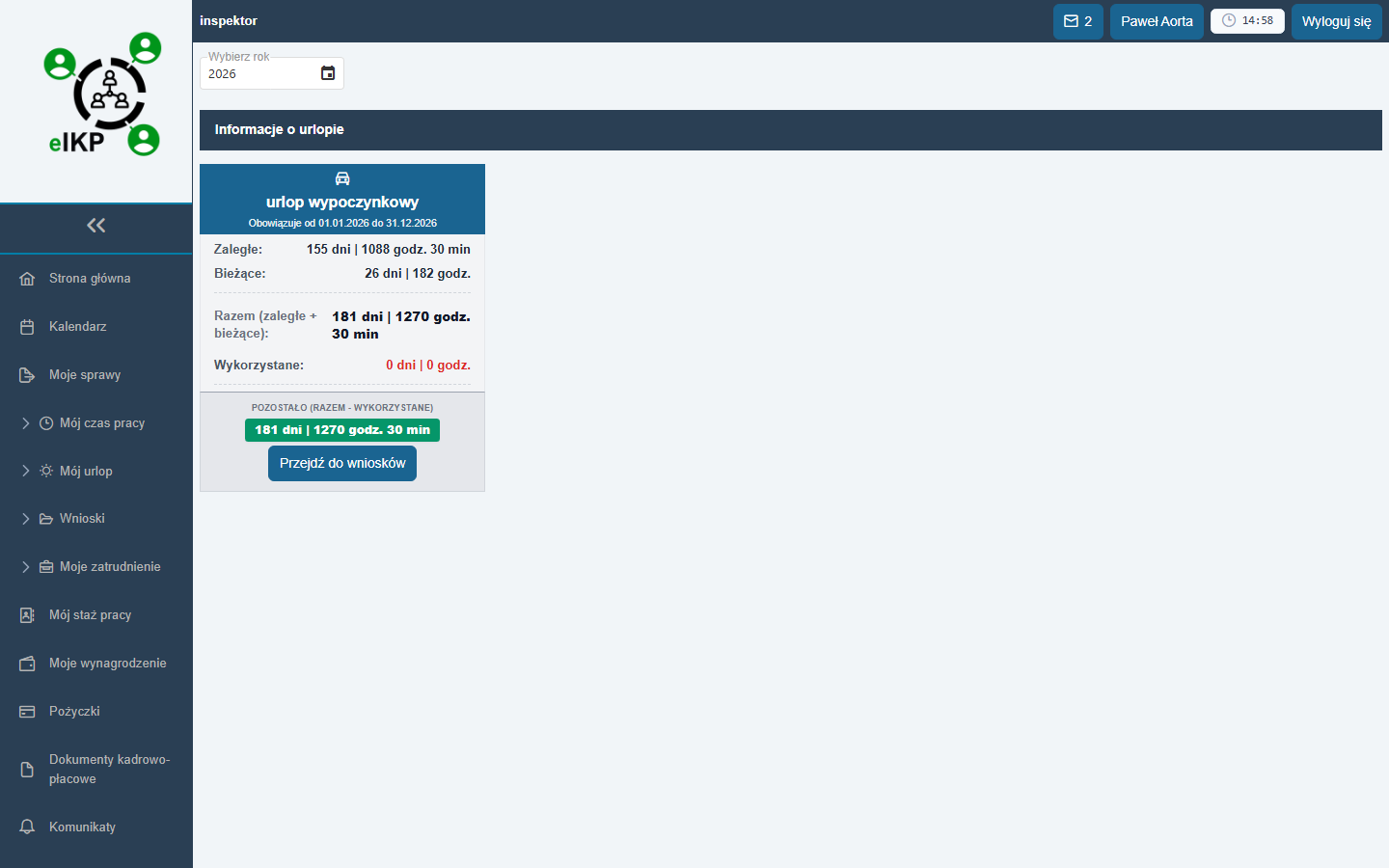The image size is (1389, 868).
Task: Open Strona główna menu item
Action: pos(96,279)
